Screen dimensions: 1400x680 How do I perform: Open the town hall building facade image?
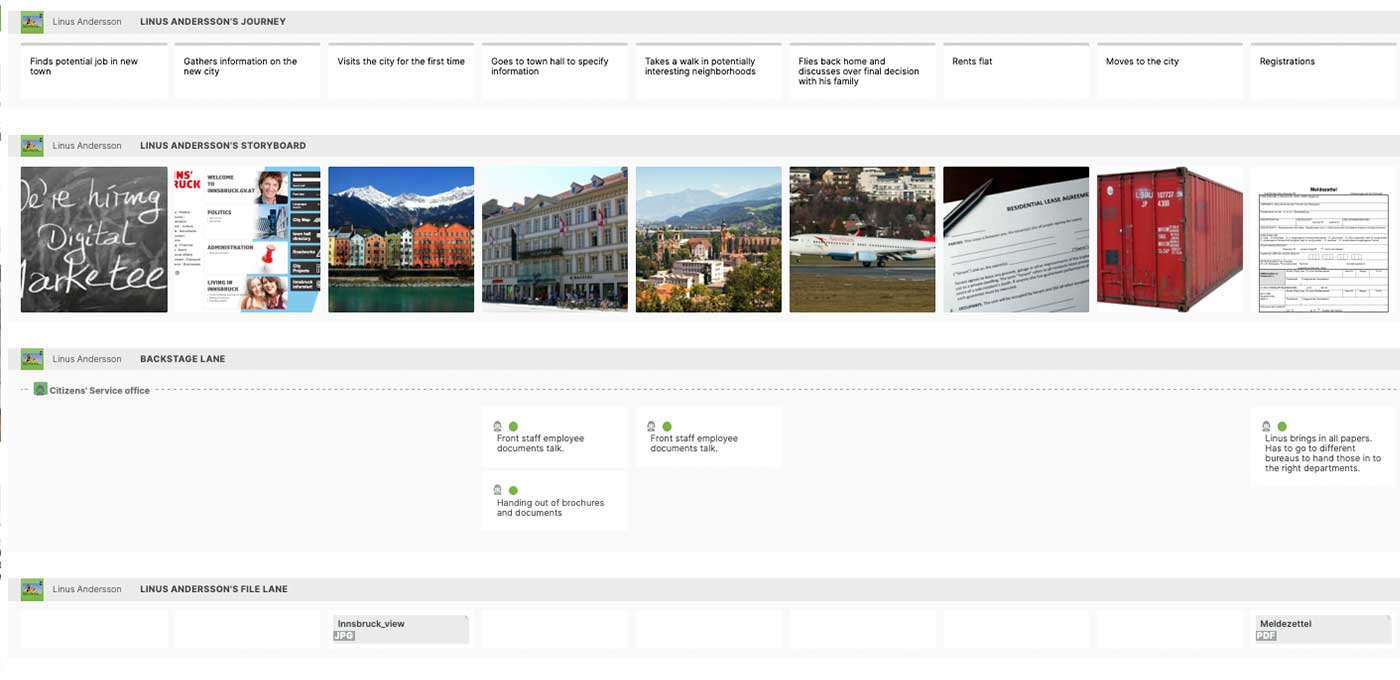555,240
